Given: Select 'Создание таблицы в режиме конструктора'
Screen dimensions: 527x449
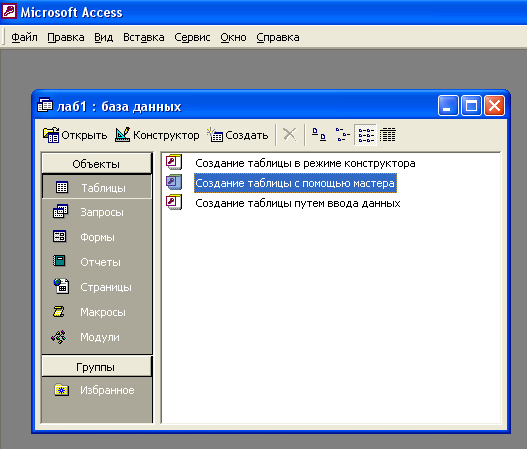Looking at the screenshot, I should pyautogui.click(x=305, y=163).
